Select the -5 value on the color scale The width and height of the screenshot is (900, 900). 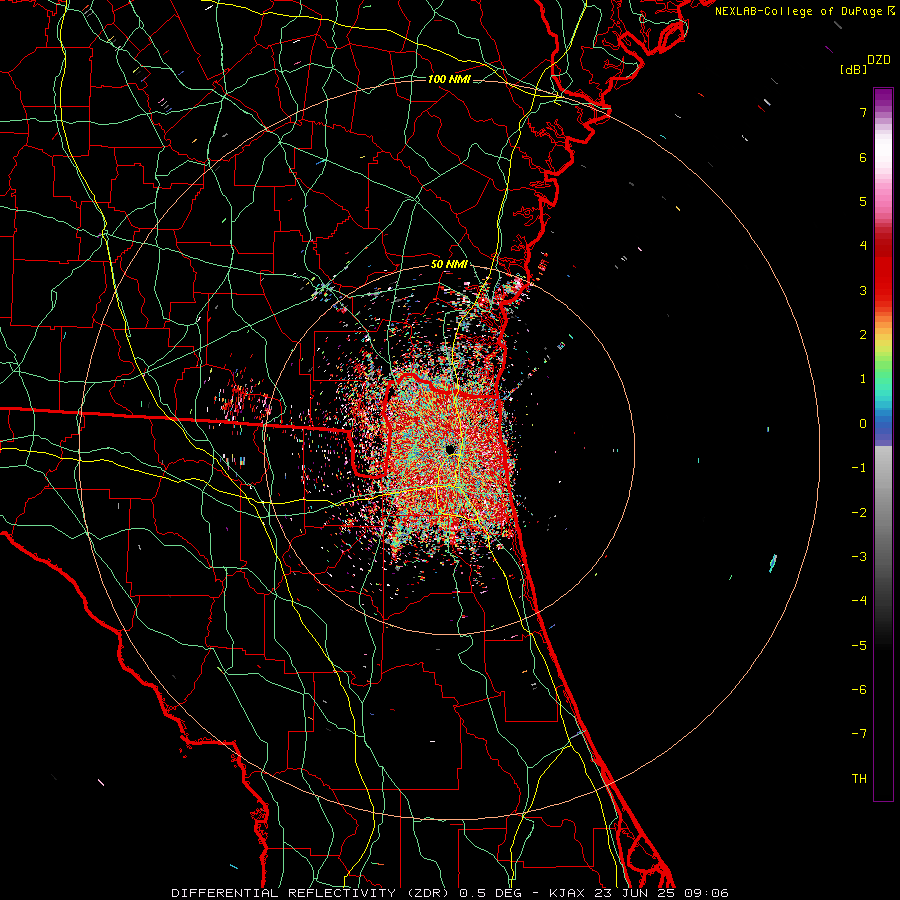pos(859,645)
